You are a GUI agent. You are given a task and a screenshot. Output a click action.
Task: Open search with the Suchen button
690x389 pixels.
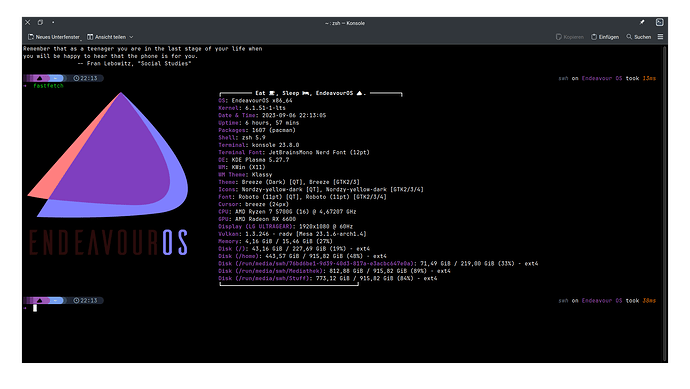pos(639,37)
